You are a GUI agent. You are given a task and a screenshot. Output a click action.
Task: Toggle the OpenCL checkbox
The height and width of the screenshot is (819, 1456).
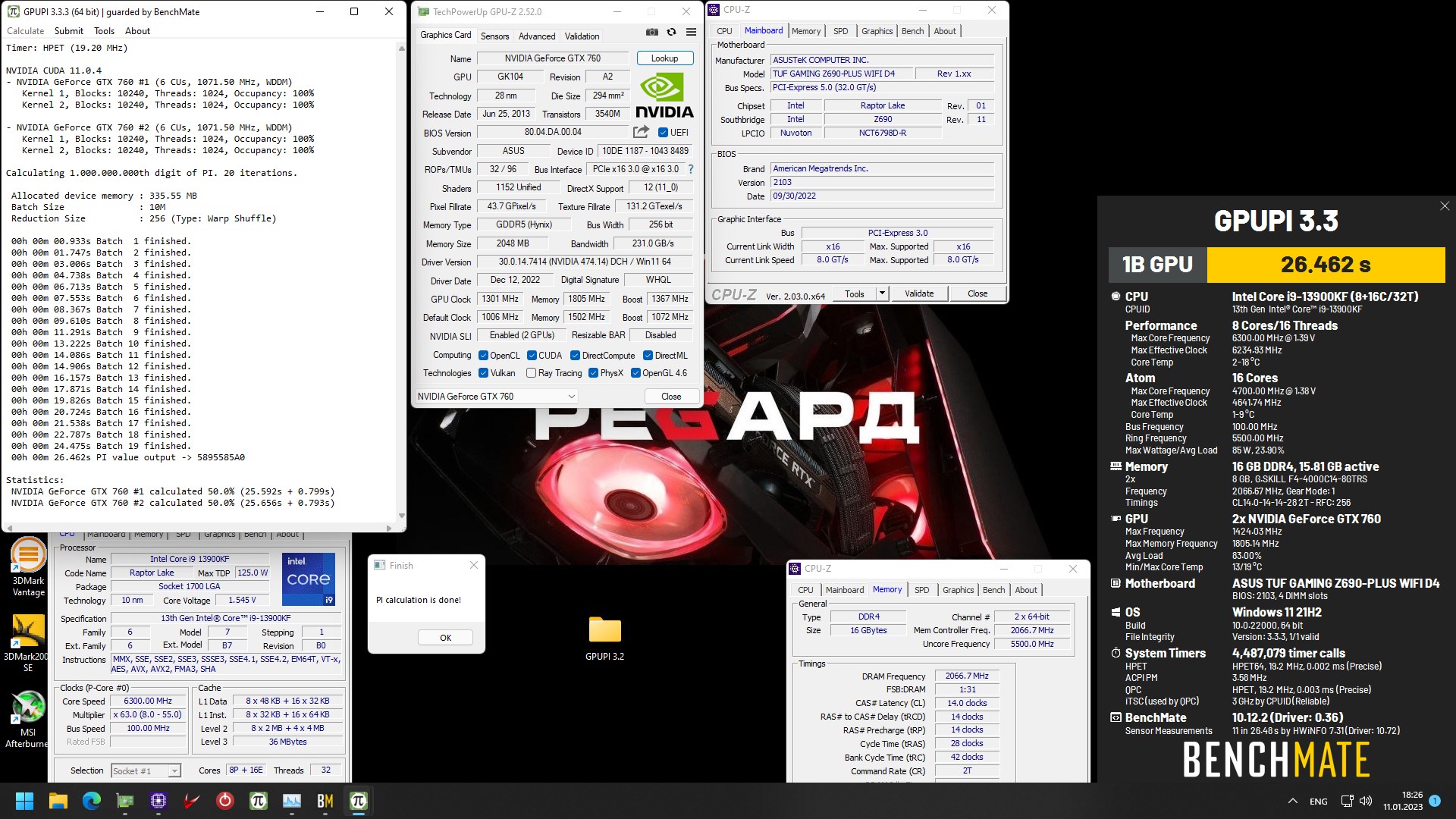pos(483,355)
